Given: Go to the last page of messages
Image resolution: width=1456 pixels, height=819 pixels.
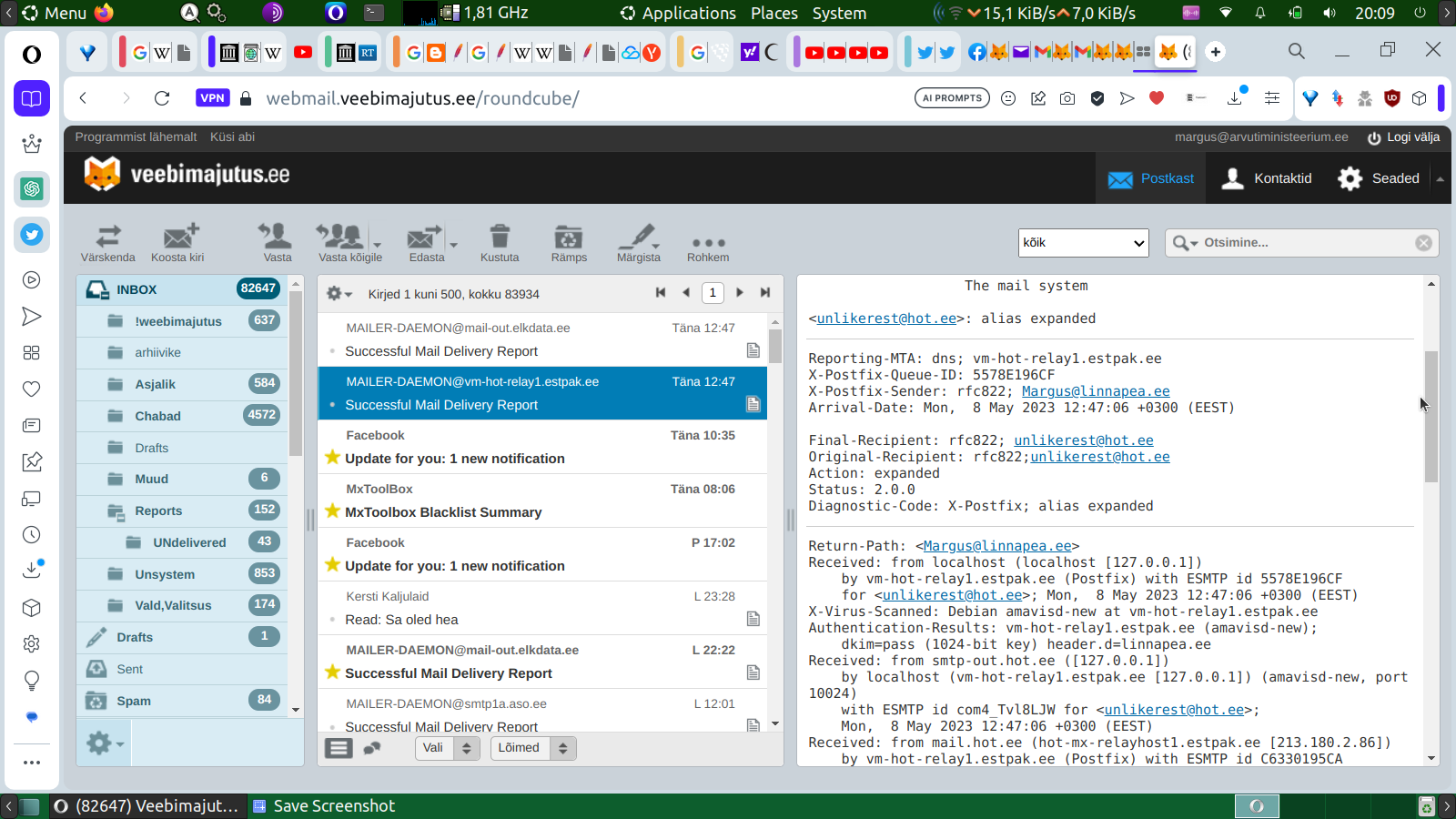Looking at the screenshot, I should (765, 293).
